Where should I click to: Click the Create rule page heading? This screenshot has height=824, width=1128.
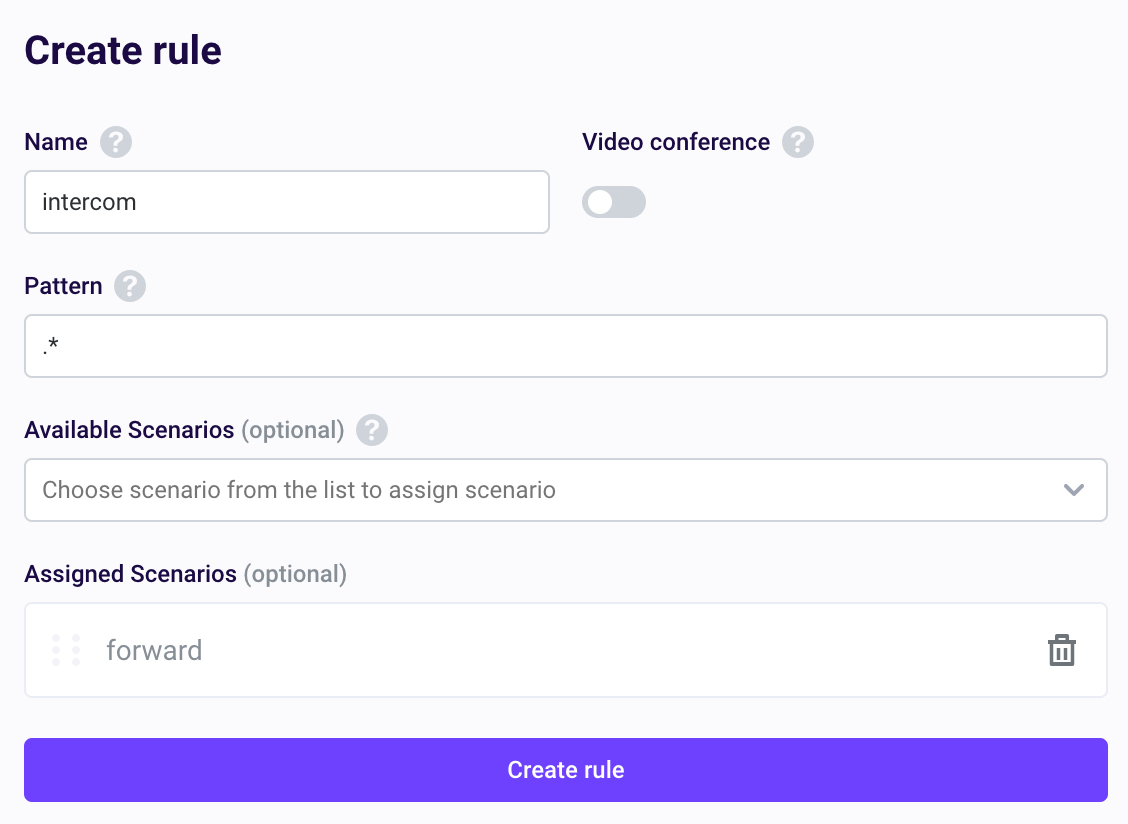123,50
